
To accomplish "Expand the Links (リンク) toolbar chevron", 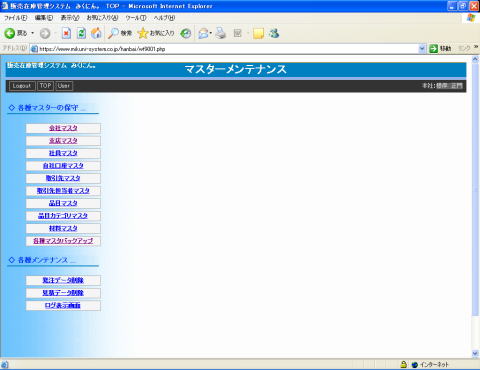I will click(x=476, y=48).
